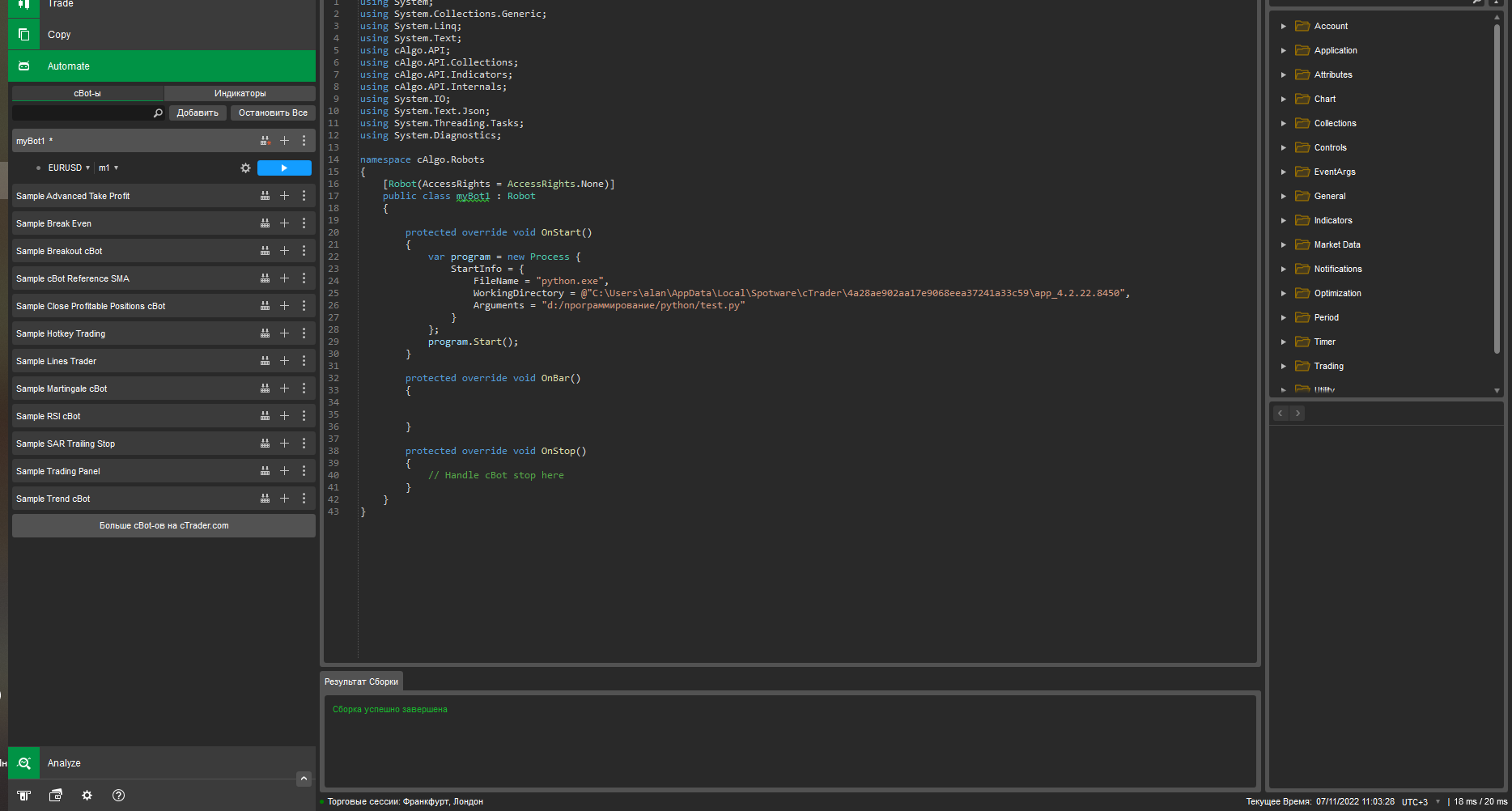Build Sample SAR Trailing Stop cBot

[x=265, y=444]
